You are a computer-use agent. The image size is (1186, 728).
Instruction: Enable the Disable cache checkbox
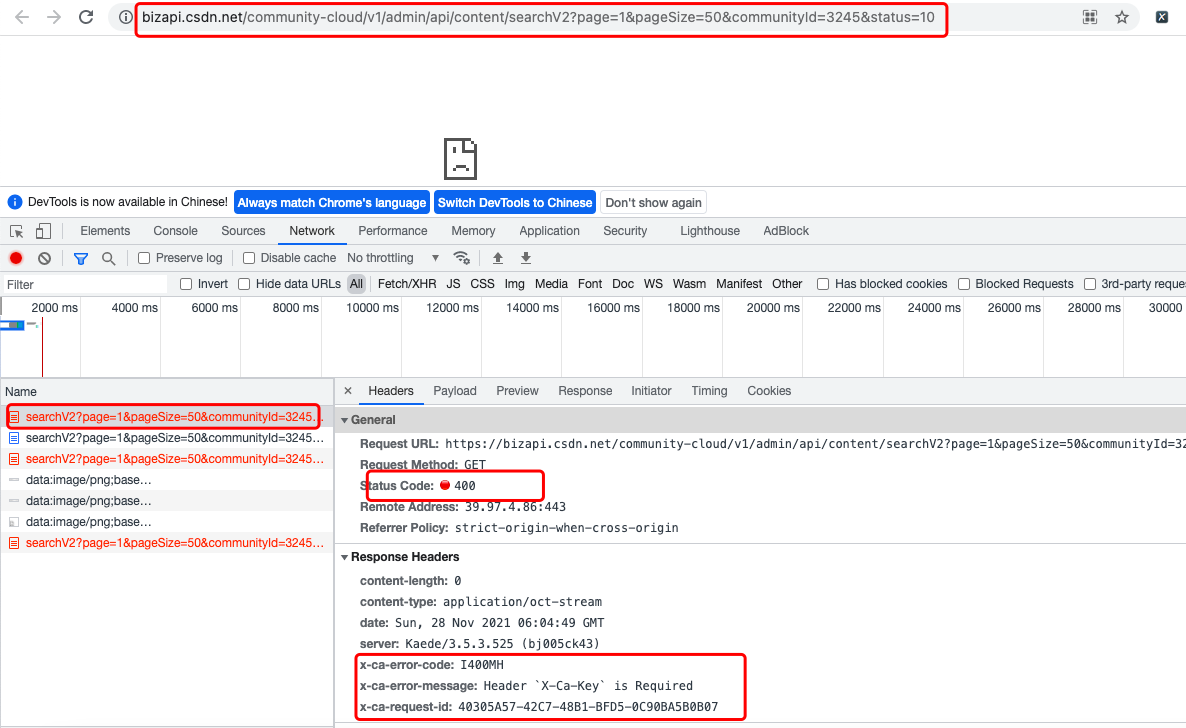[248, 258]
